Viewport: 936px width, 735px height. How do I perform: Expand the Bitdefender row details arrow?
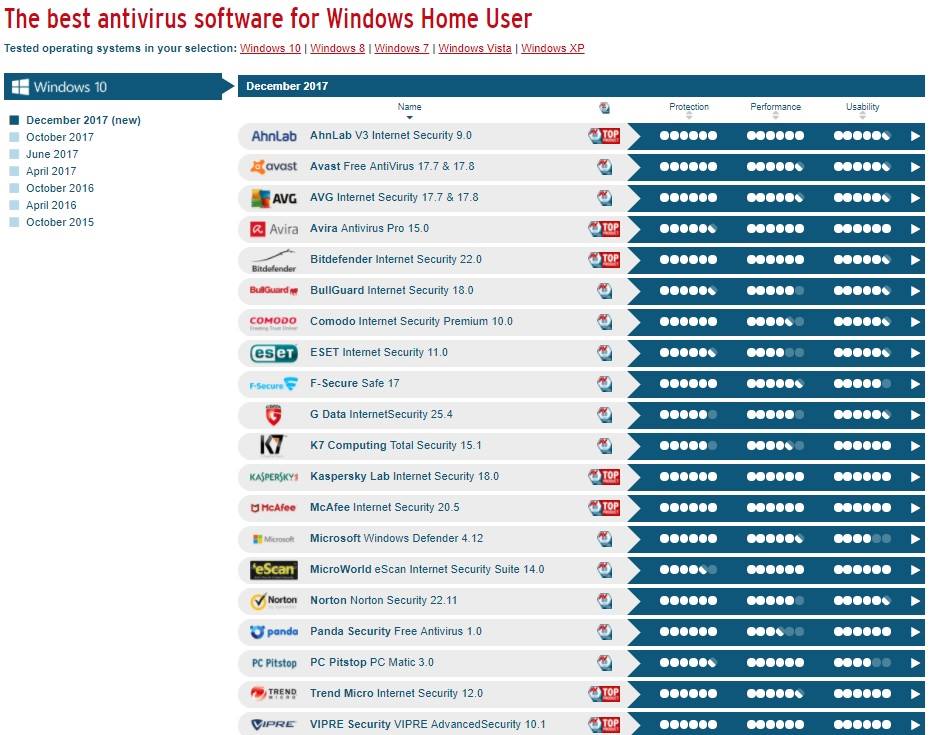pos(915,260)
